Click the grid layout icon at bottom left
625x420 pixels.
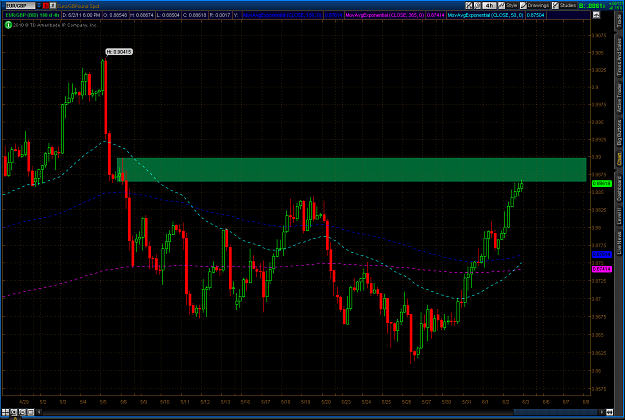[x=5, y=412]
